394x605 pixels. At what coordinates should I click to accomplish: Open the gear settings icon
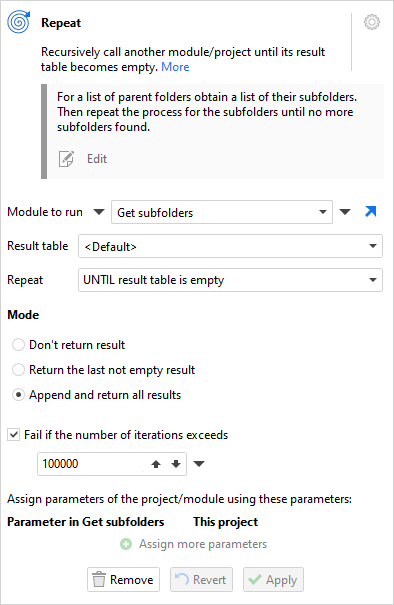372,22
